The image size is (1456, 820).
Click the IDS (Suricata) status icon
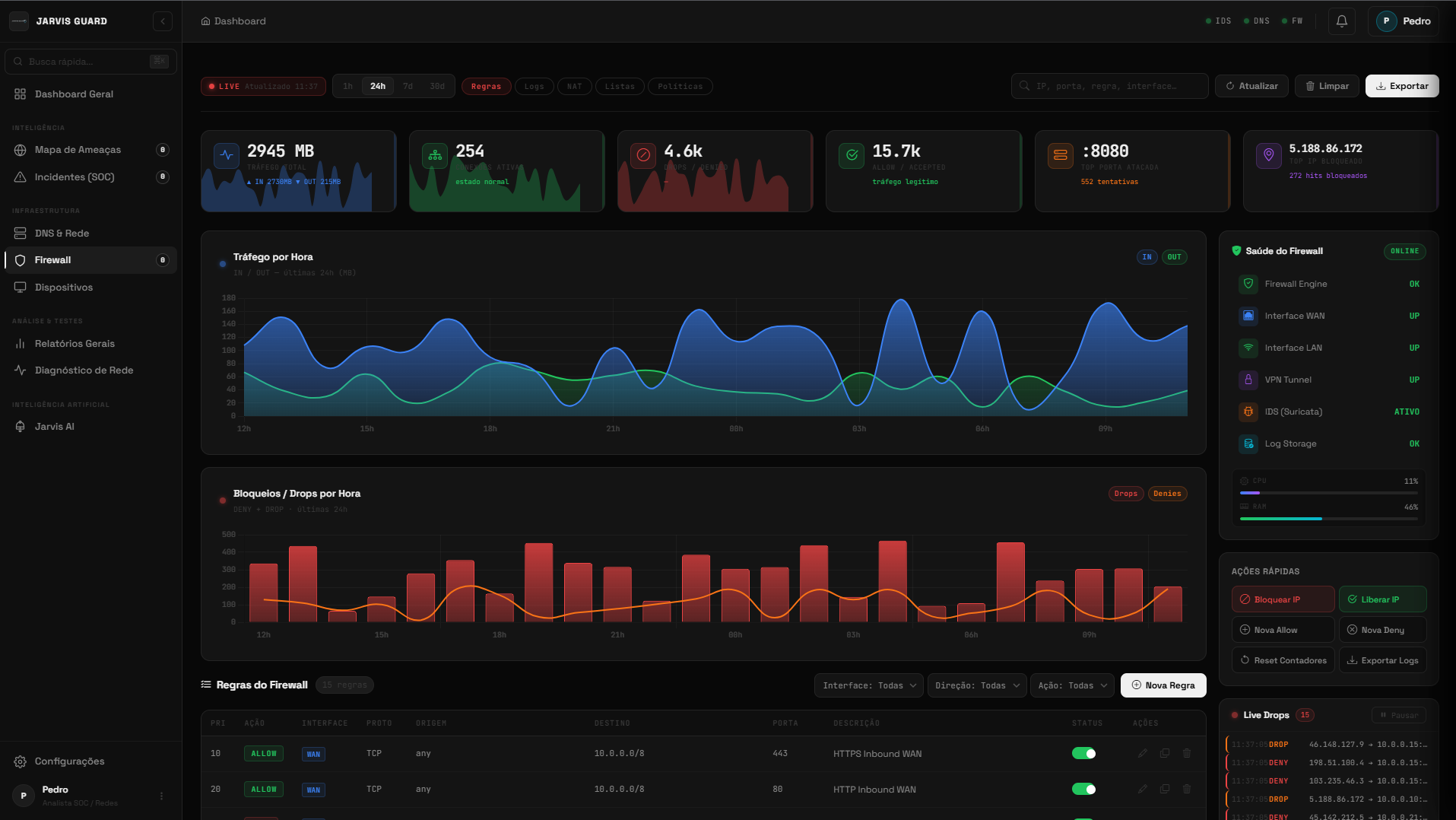1248,412
